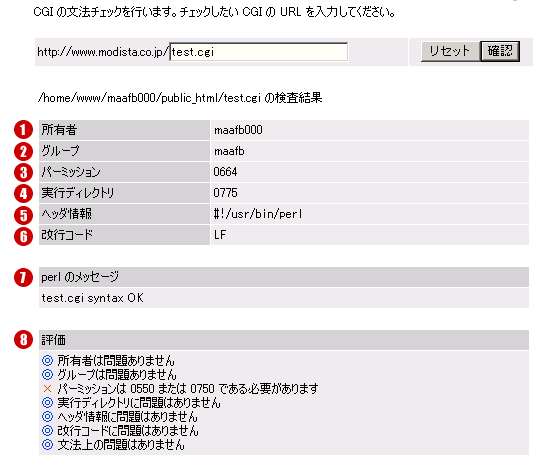Click the 所有者 value maafb000
Image resolution: width=550 pixels, height=466 pixels.
pos(238,130)
